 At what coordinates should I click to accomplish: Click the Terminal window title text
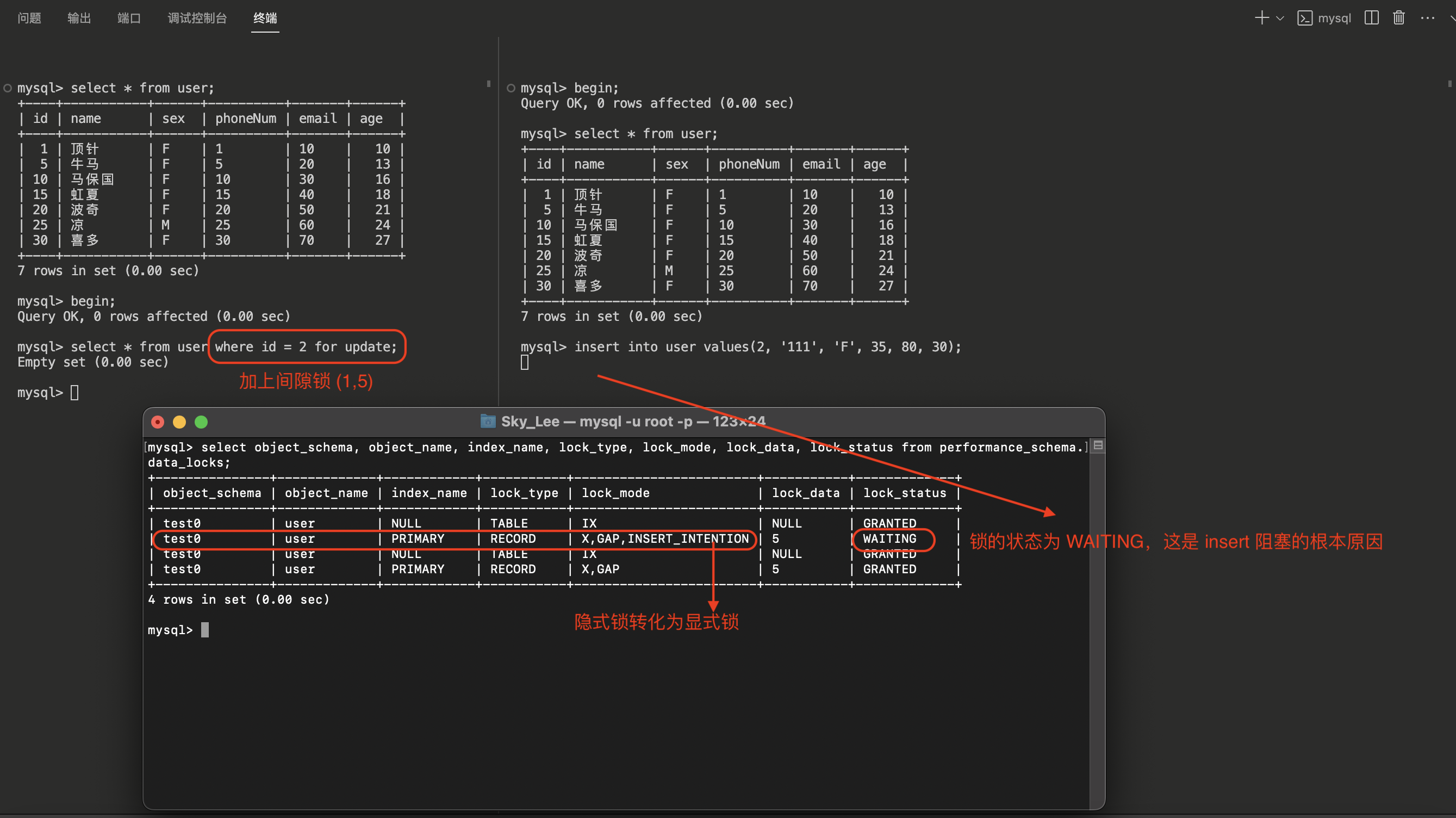coord(633,422)
